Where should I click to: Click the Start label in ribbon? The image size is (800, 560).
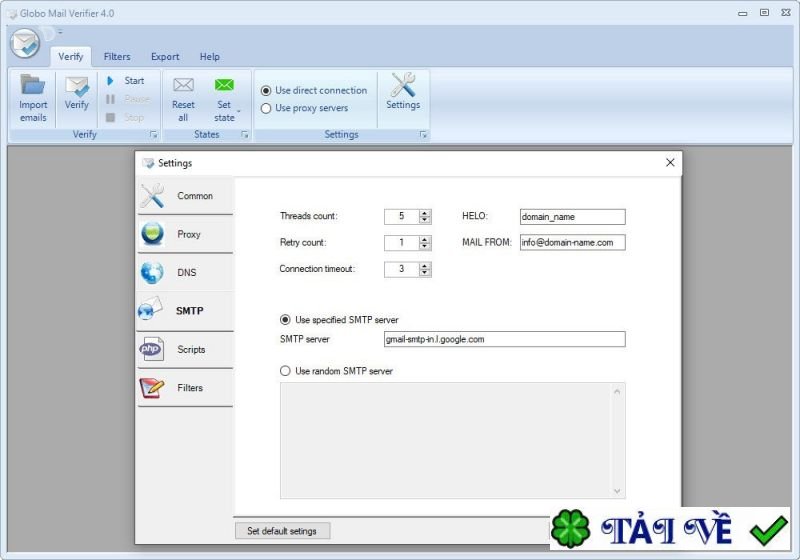(134, 81)
